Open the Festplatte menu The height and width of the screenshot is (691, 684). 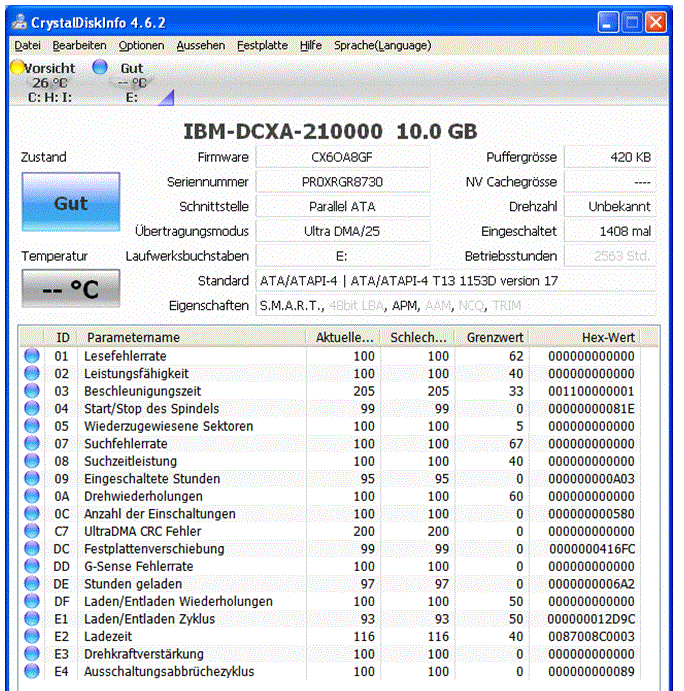(x=262, y=45)
